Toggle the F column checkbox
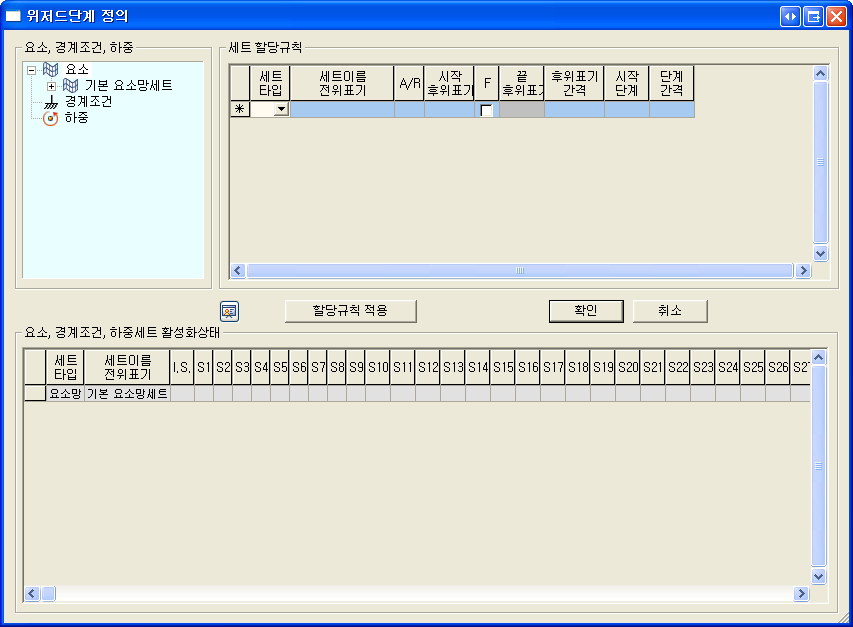The height and width of the screenshot is (627, 853). 487,110
